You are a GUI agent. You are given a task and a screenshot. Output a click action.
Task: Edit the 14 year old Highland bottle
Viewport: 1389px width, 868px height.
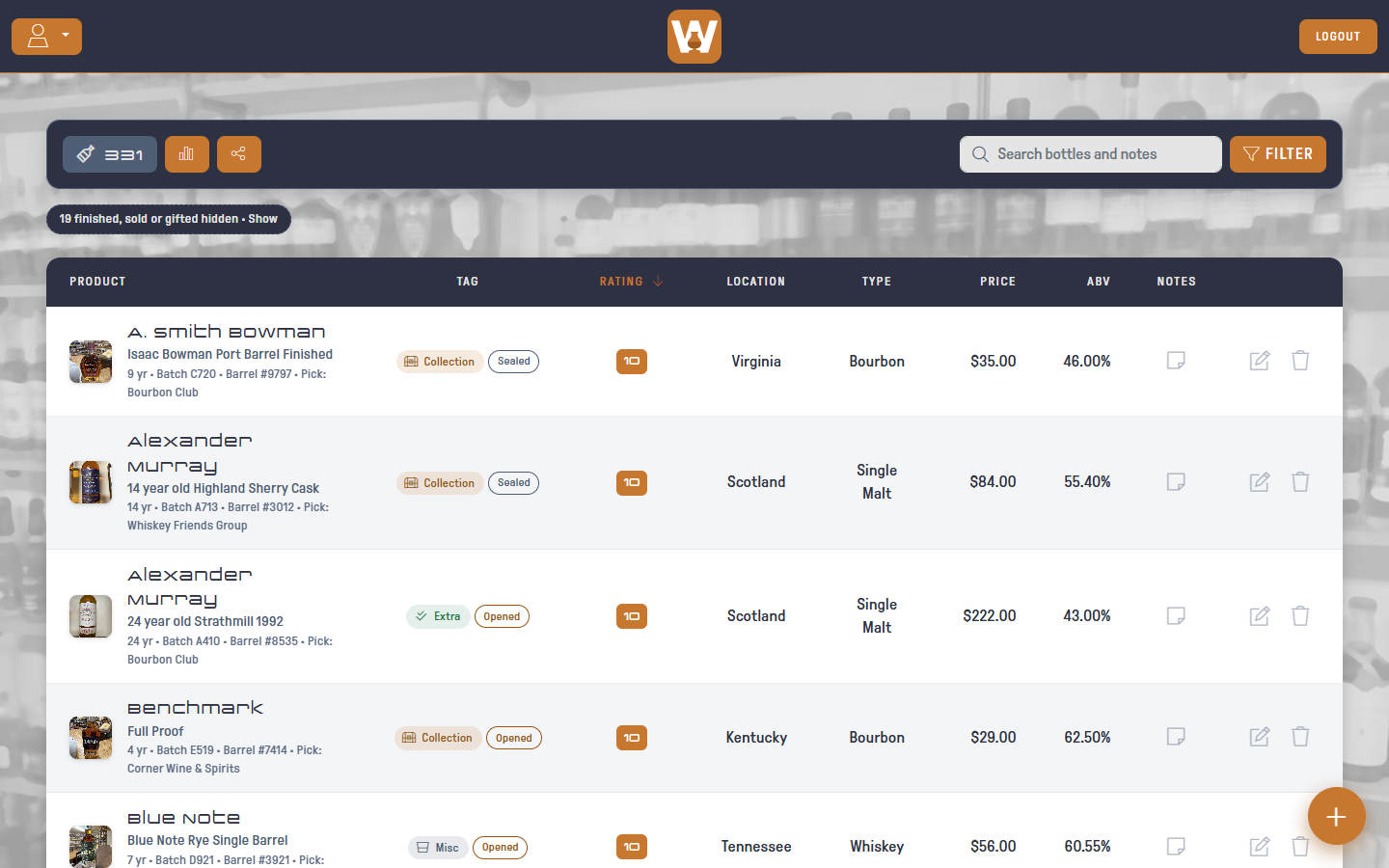1260,482
